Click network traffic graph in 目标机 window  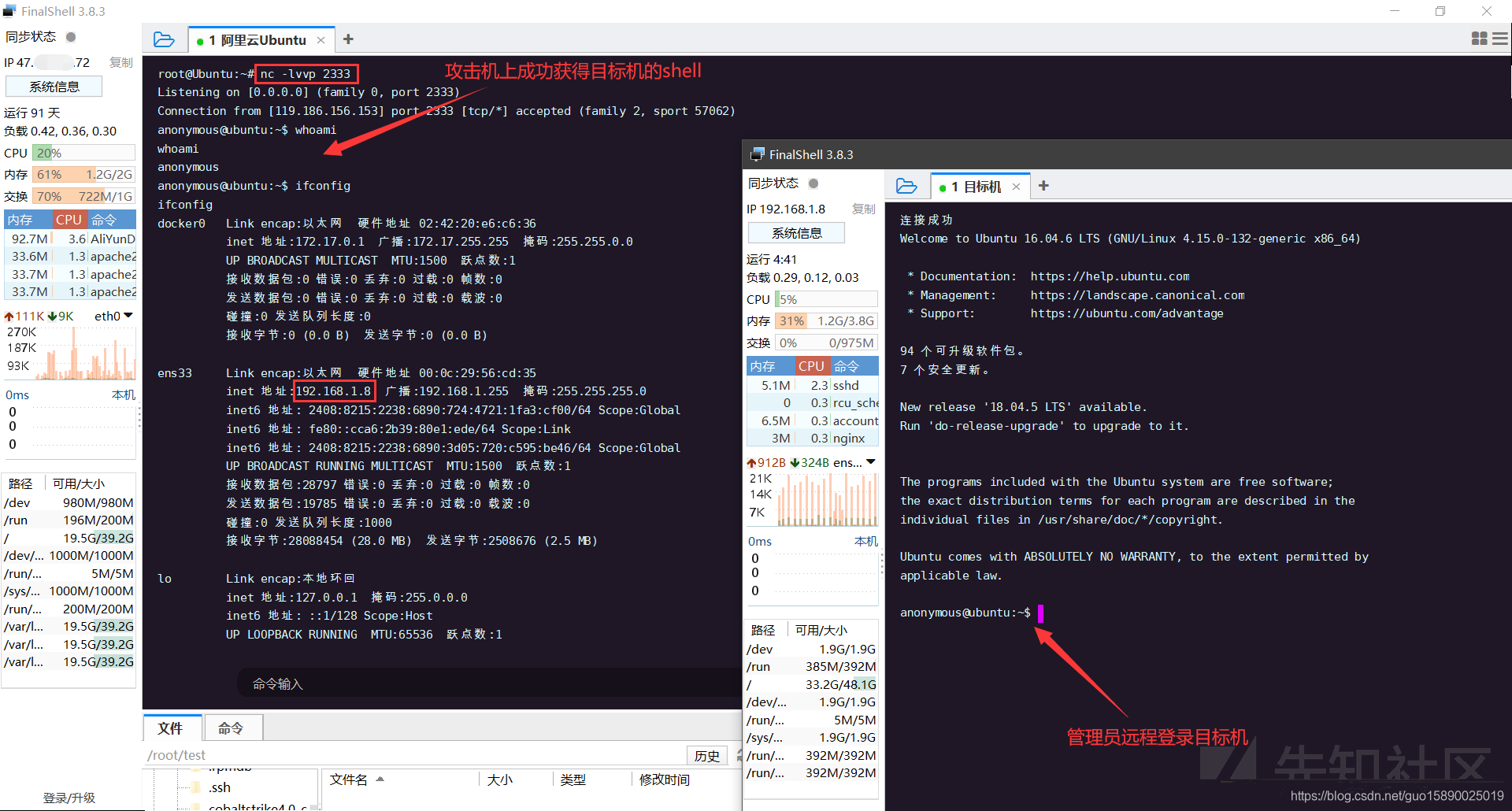[x=812, y=499]
